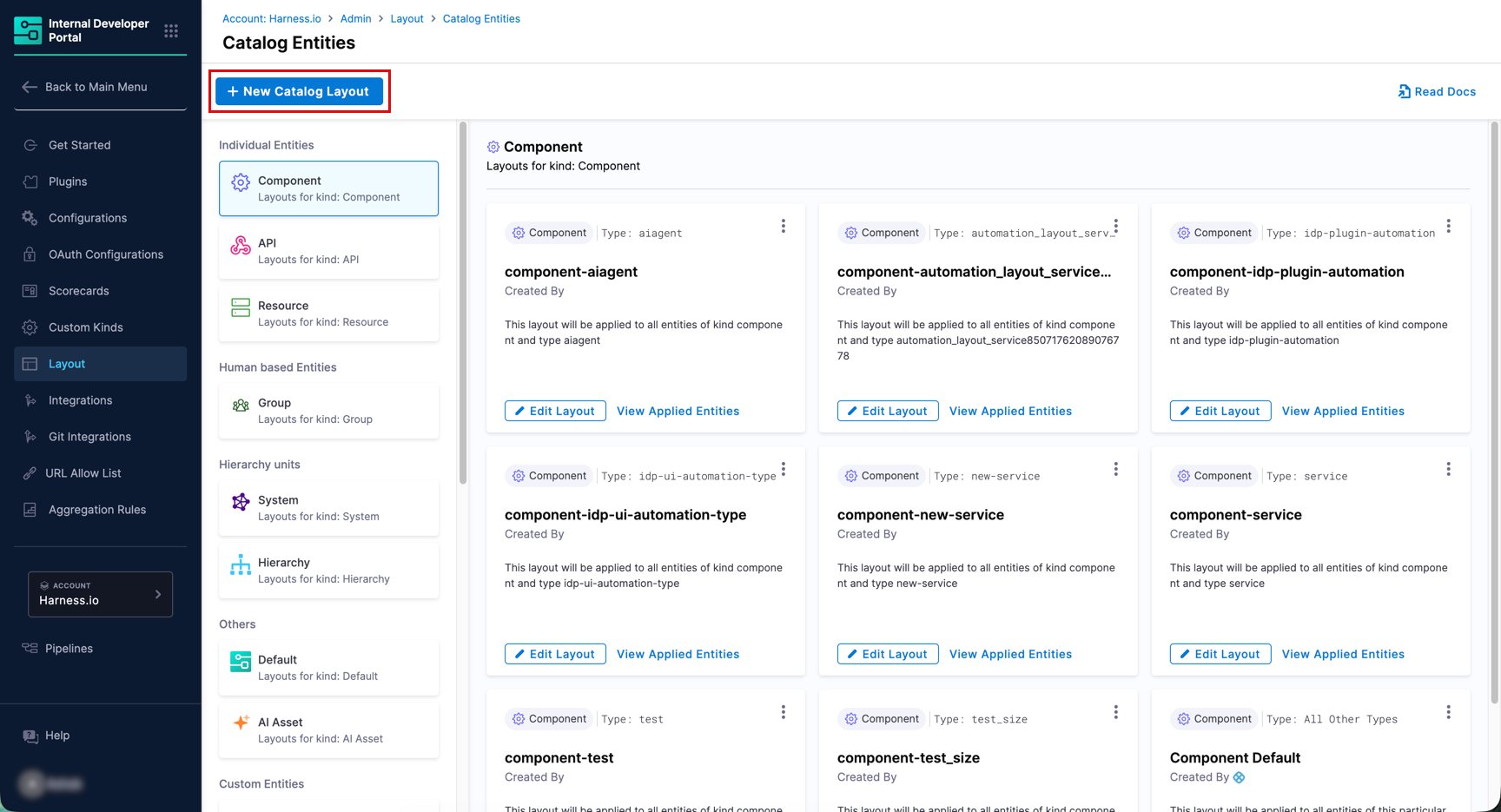Select the System hierarchy unit icon
This screenshot has width=1501, height=812.
click(x=241, y=502)
